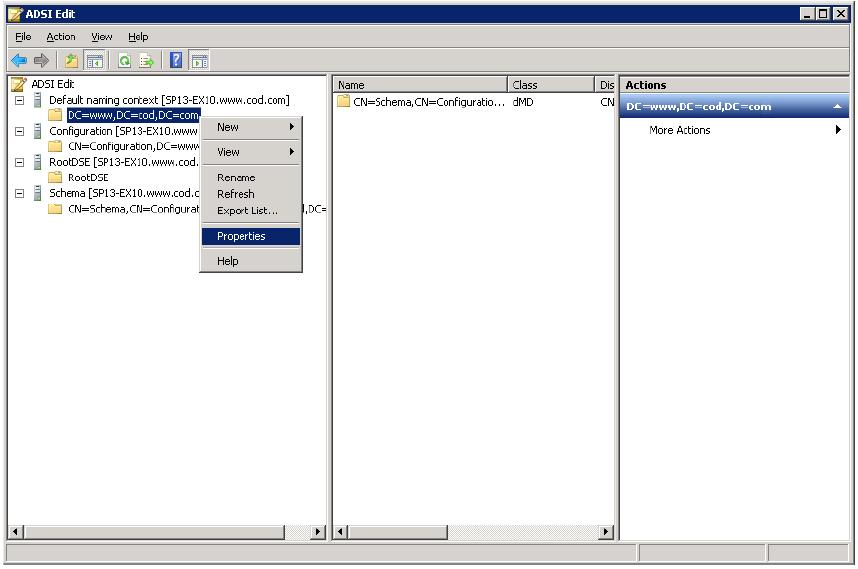Viewport: 858px width, 569px height.
Task: Collapse the Default naming context node
Action: coord(20,101)
